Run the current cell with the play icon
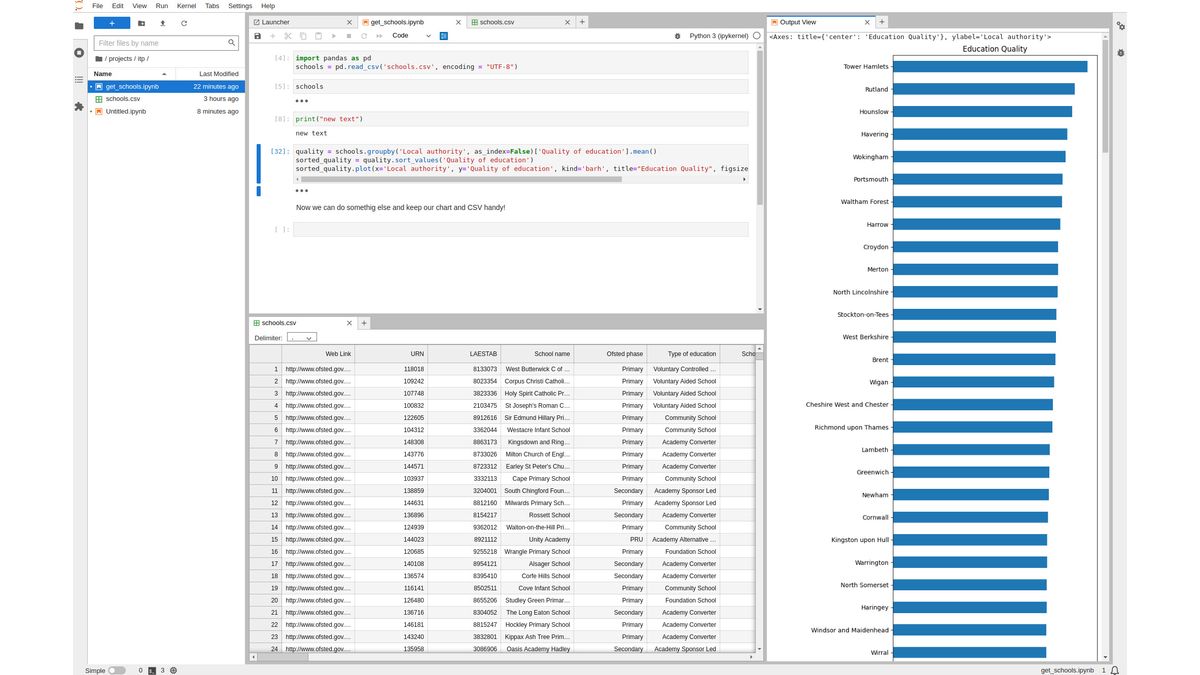Viewport: 1200px width, 675px height. point(333,35)
